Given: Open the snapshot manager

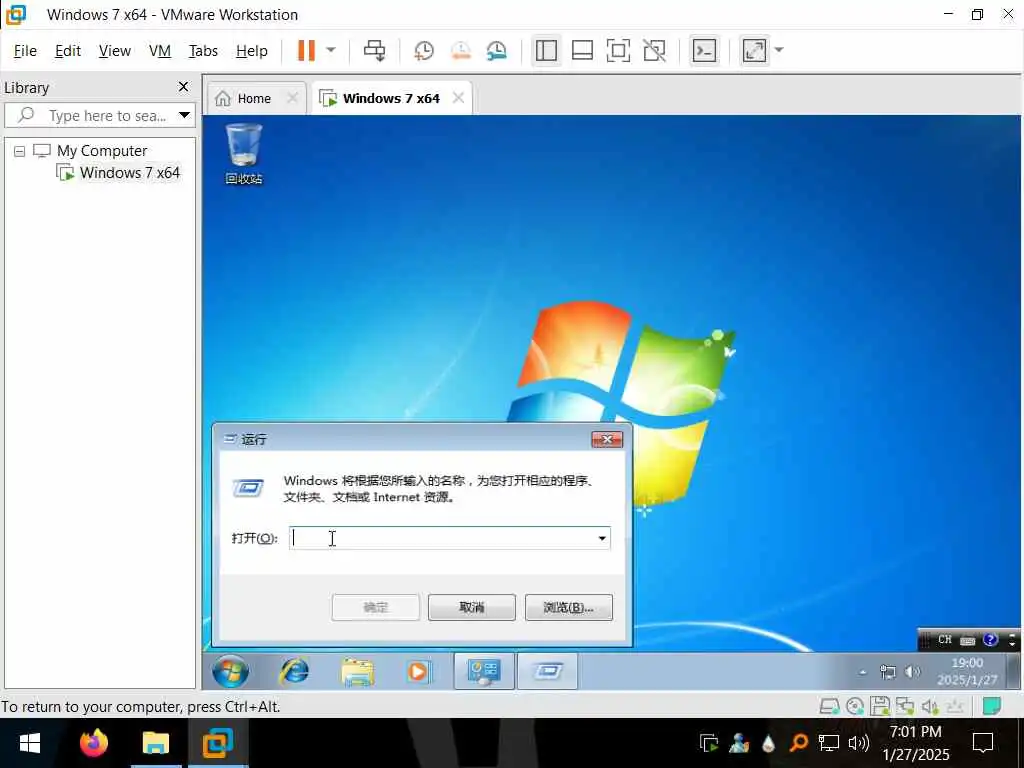Looking at the screenshot, I should [497, 50].
